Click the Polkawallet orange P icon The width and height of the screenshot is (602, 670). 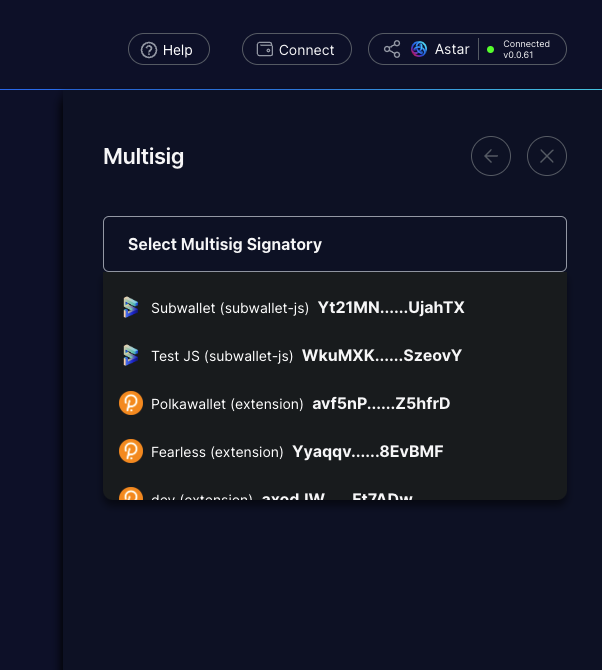coord(130,404)
